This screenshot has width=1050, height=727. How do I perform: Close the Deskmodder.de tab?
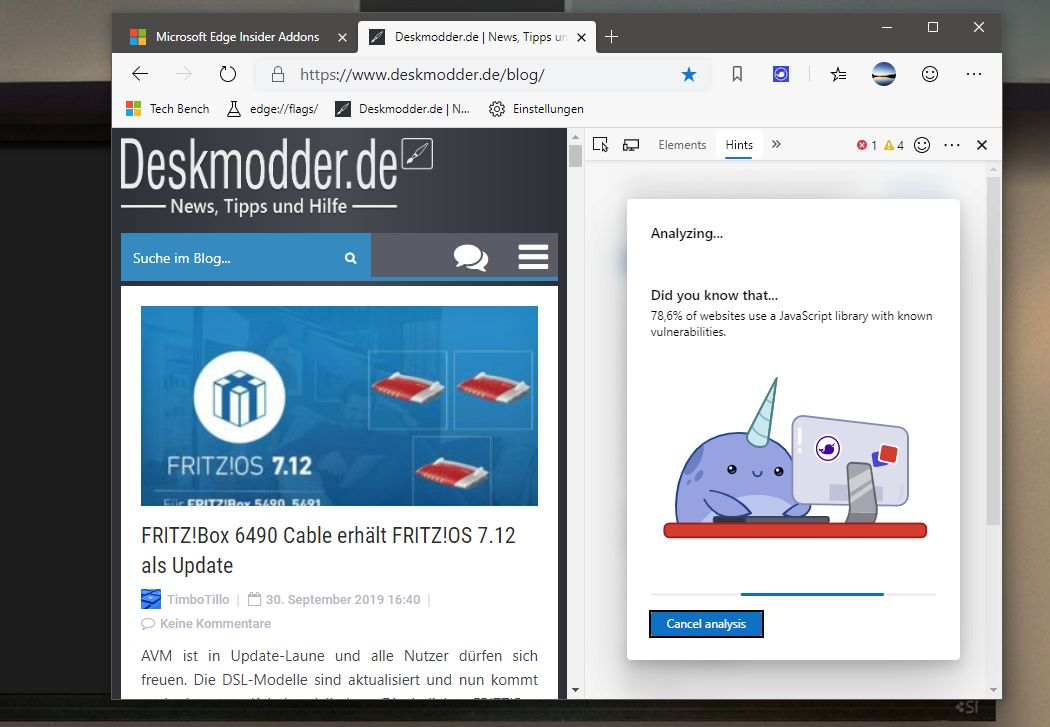coord(581,37)
